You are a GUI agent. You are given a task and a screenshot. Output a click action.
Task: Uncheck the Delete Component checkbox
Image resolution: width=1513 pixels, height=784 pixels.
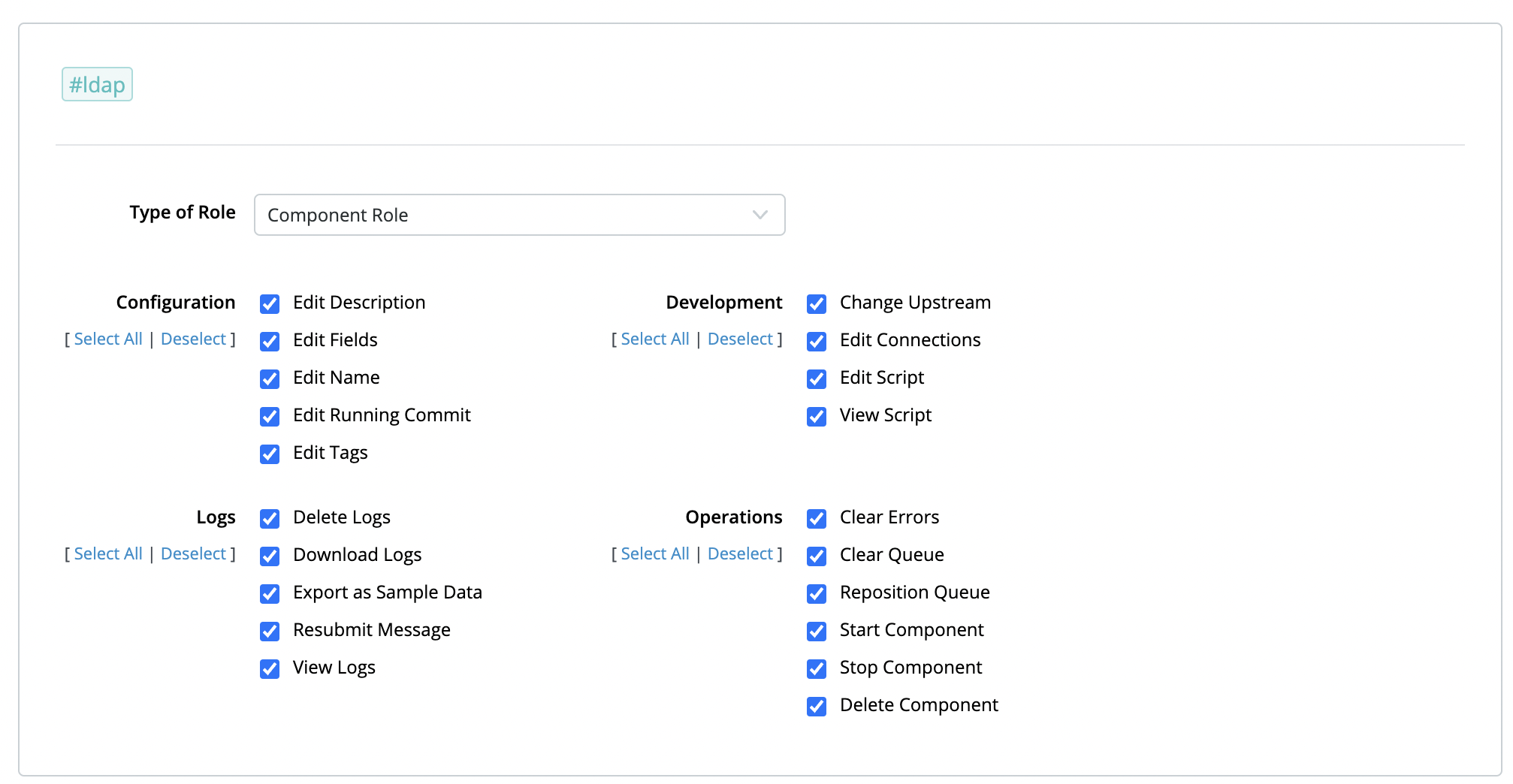[817, 707]
